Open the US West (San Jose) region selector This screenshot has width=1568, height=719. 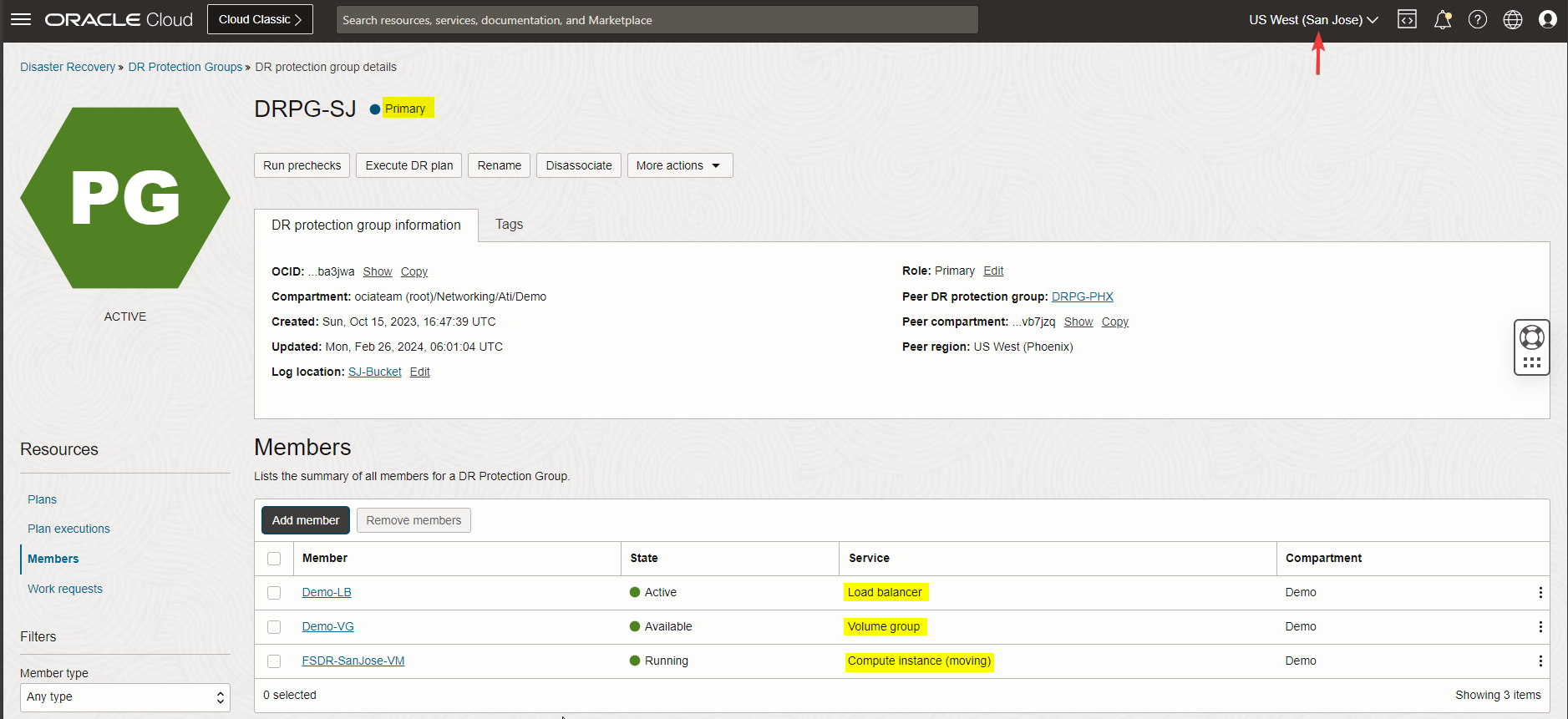click(x=1313, y=20)
